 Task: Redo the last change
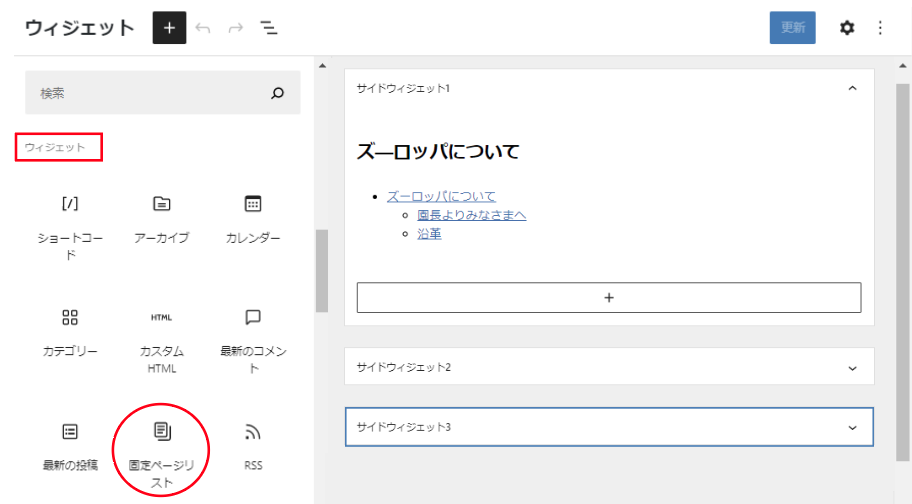(236, 27)
